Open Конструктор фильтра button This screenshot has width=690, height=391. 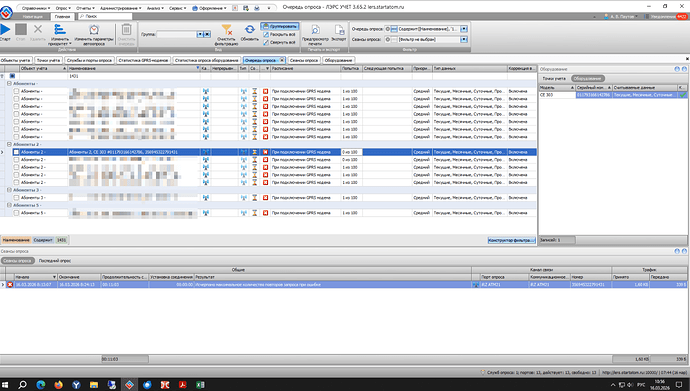(x=511, y=240)
